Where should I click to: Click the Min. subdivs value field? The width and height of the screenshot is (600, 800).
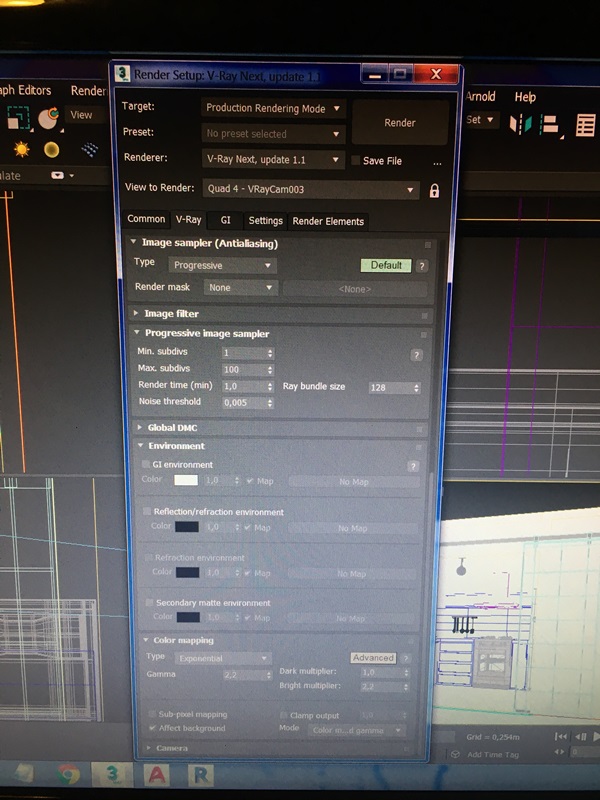pos(244,353)
